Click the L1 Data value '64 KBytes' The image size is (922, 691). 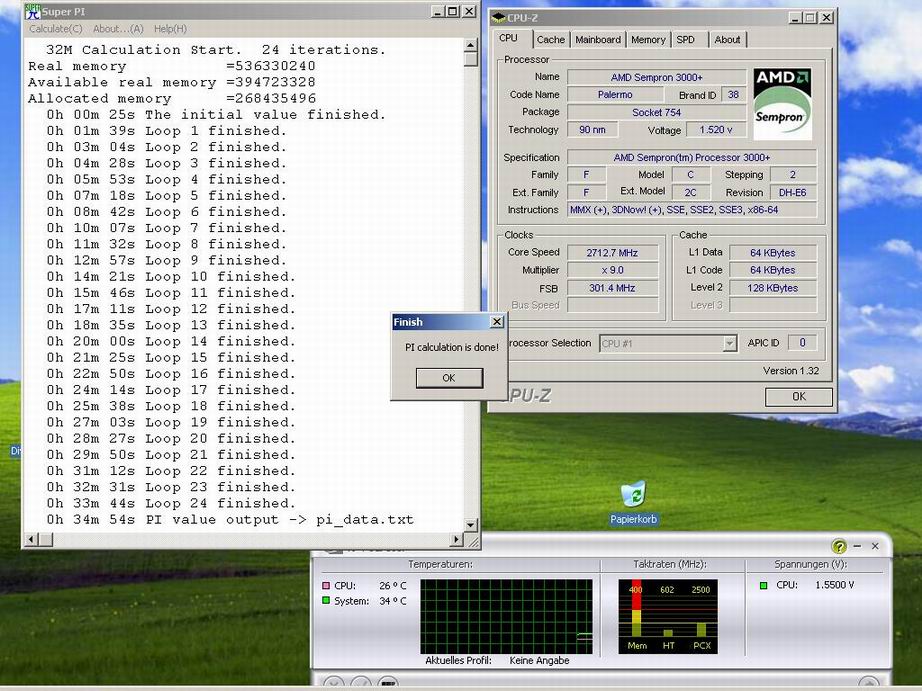773,253
